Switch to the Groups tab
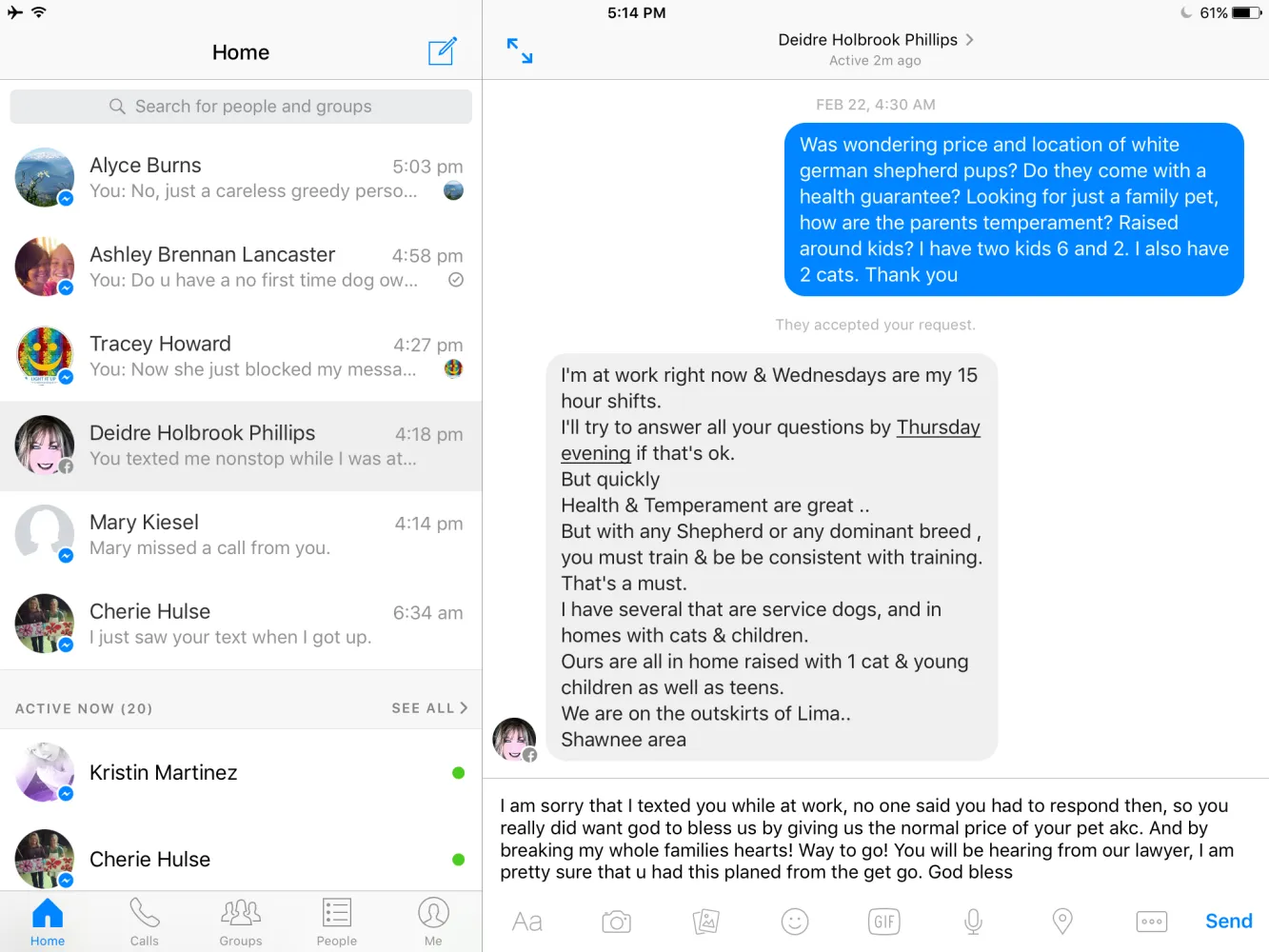Image resolution: width=1269 pixels, height=952 pixels. click(241, 922)
